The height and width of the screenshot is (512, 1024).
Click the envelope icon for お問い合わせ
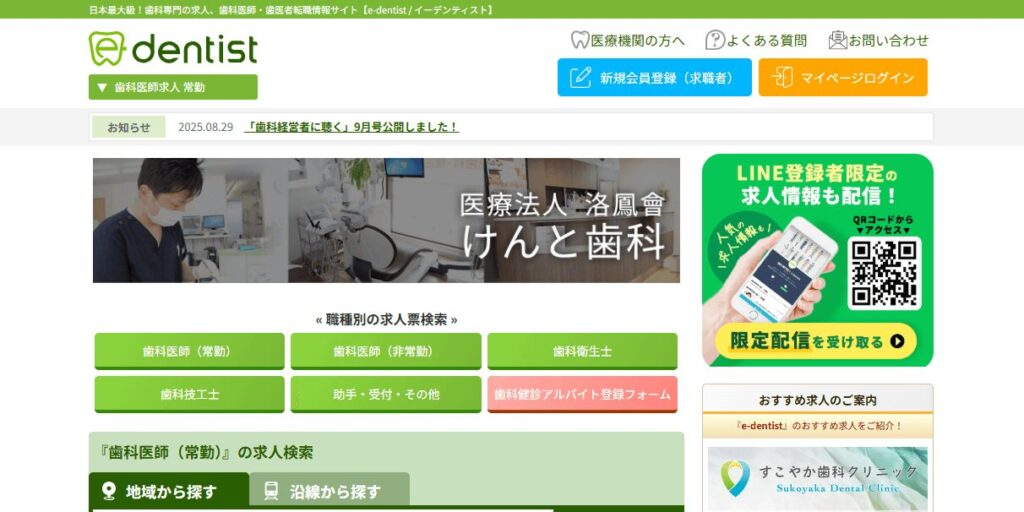pos(837,40)
